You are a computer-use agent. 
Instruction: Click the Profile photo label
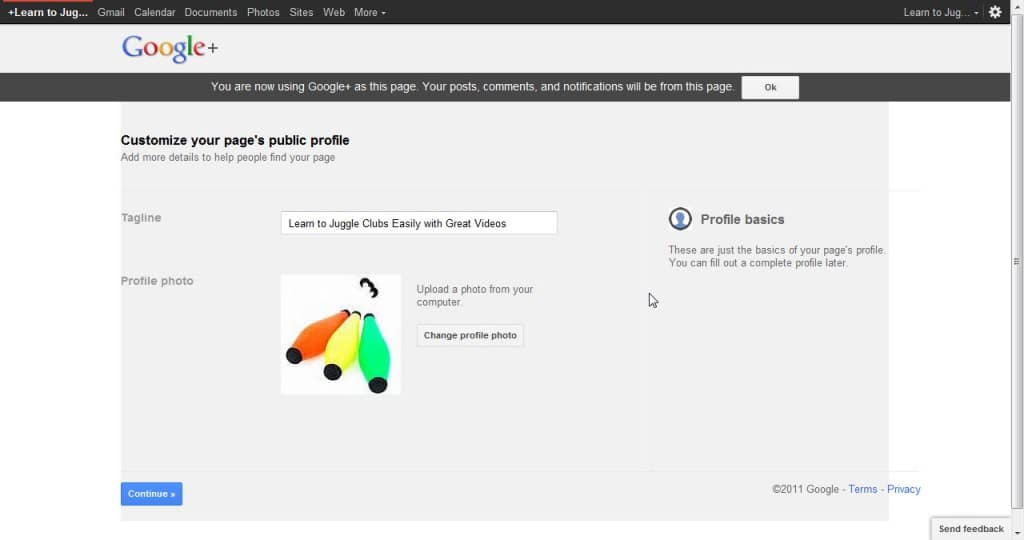pyautogui.click(x=157, y=281)
